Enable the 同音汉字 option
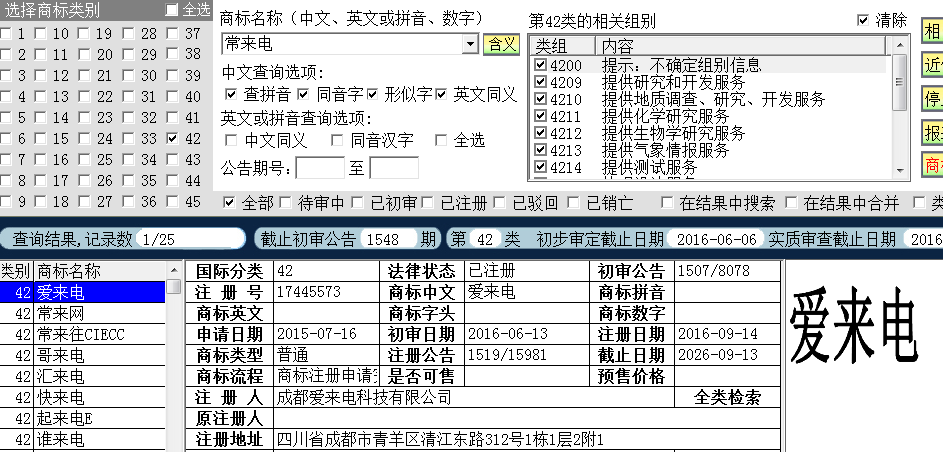The width and height of the screenshot is (943, 452). coord(337,141)
